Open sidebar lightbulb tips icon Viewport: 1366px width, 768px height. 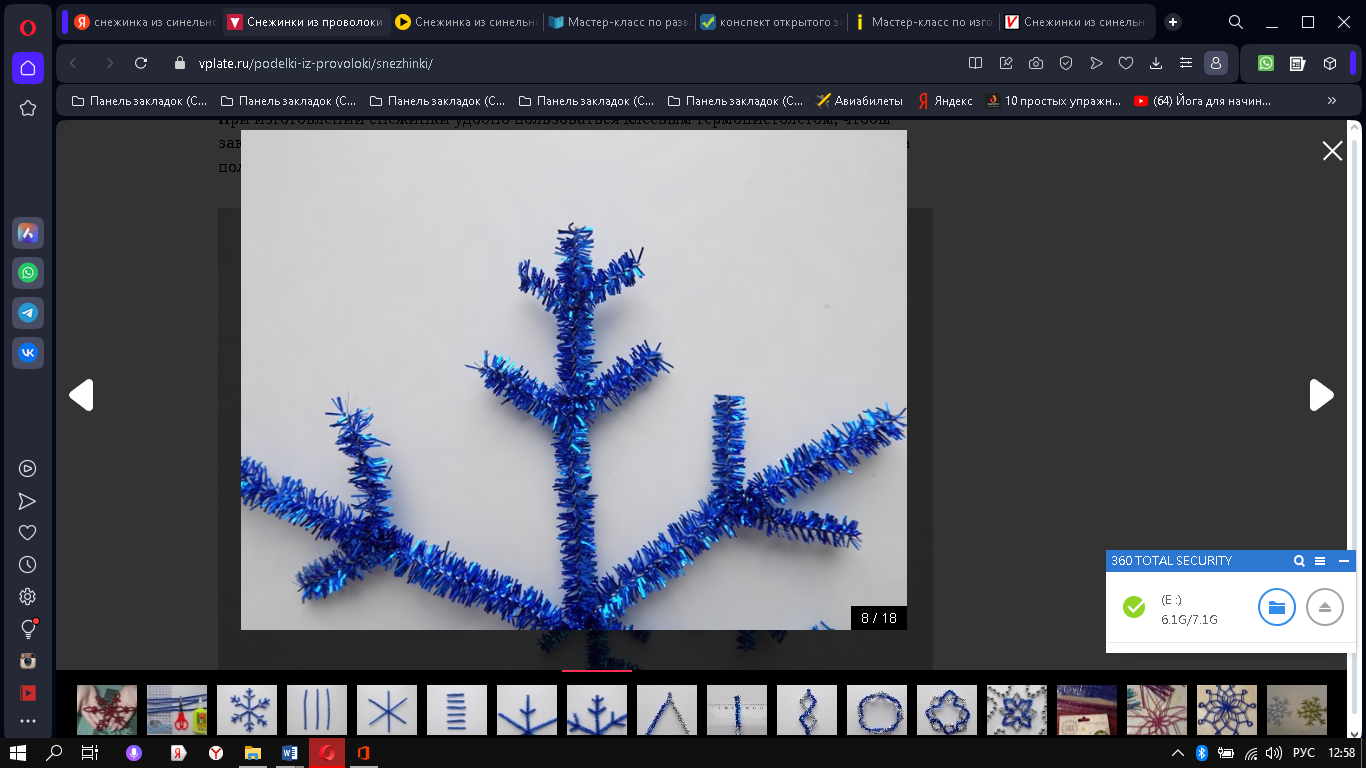coord(28,629)
